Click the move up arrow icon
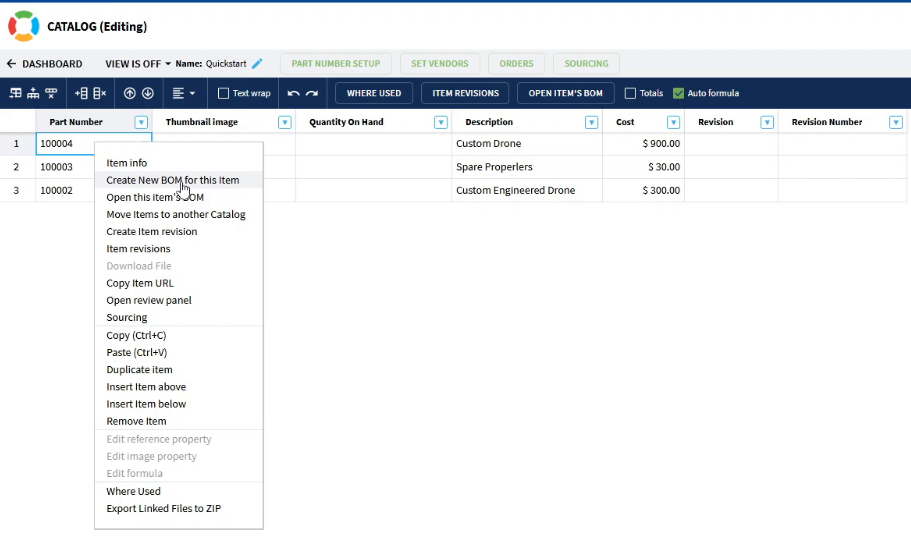 [x=130, y=93]
